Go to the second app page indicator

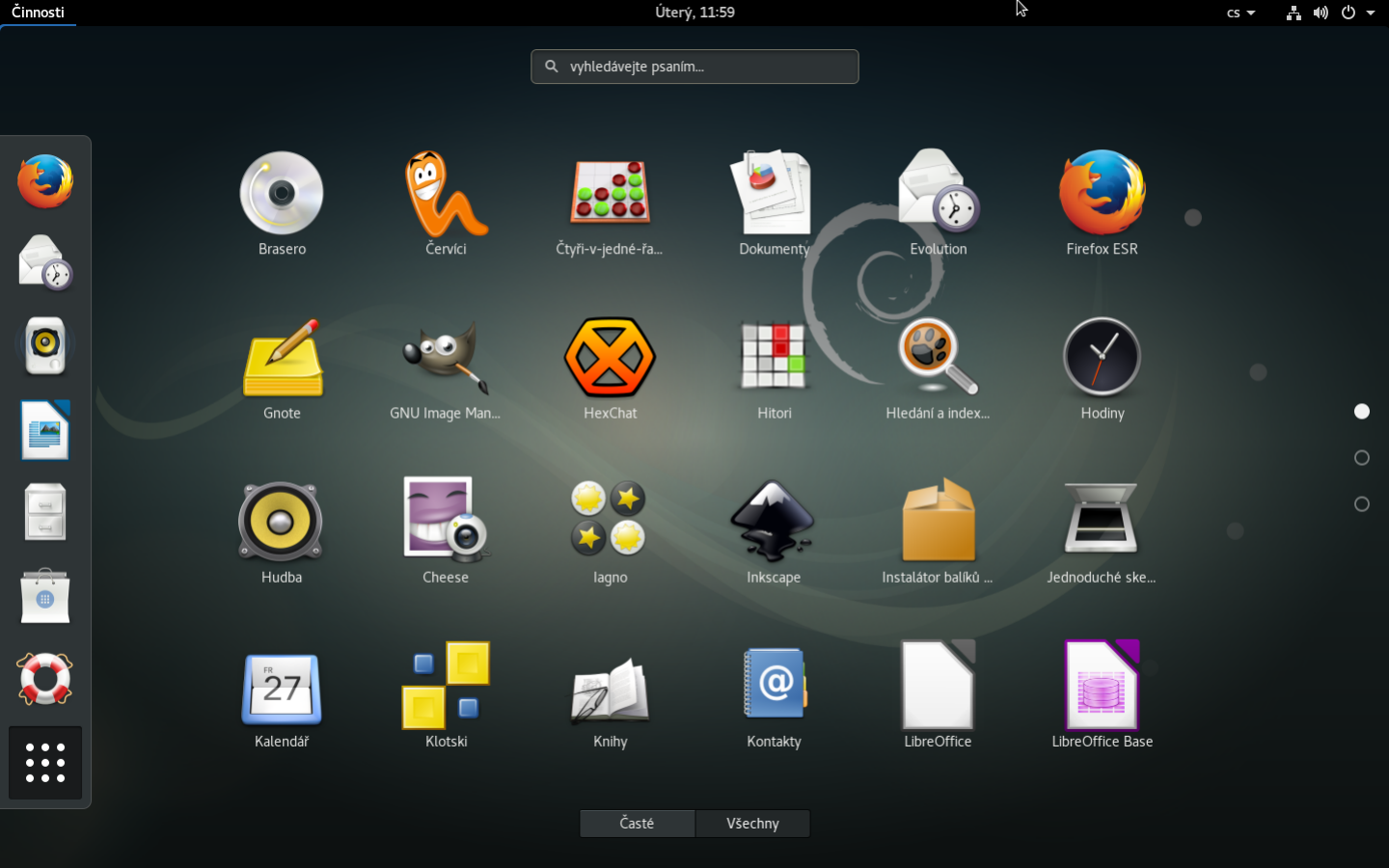pyautogui.click(x=1362, y=458)
